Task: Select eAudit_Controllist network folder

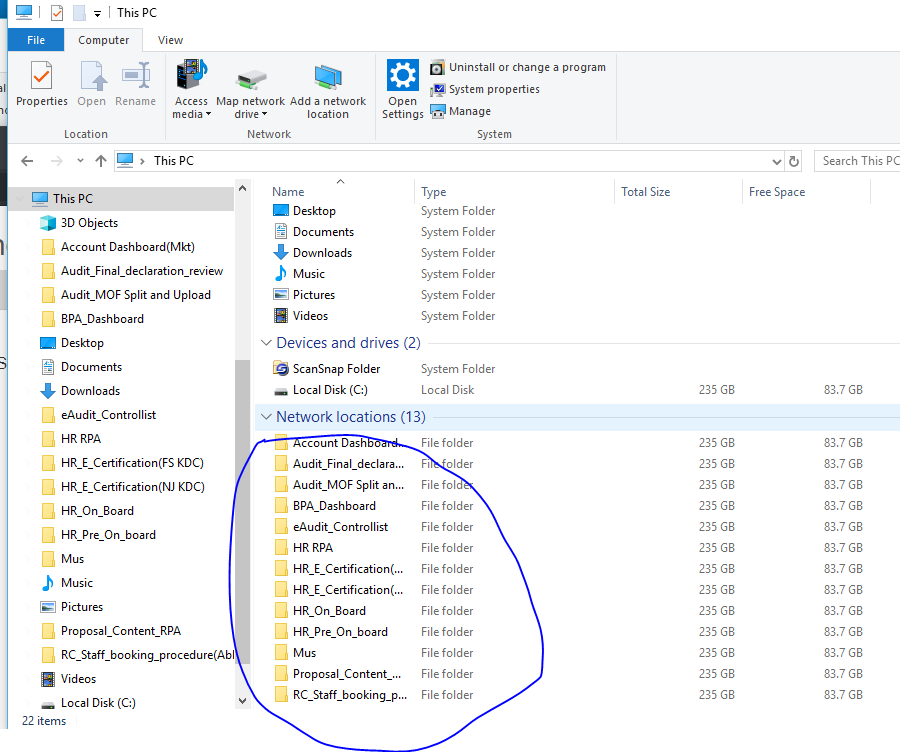Action: tap(340, 527)
